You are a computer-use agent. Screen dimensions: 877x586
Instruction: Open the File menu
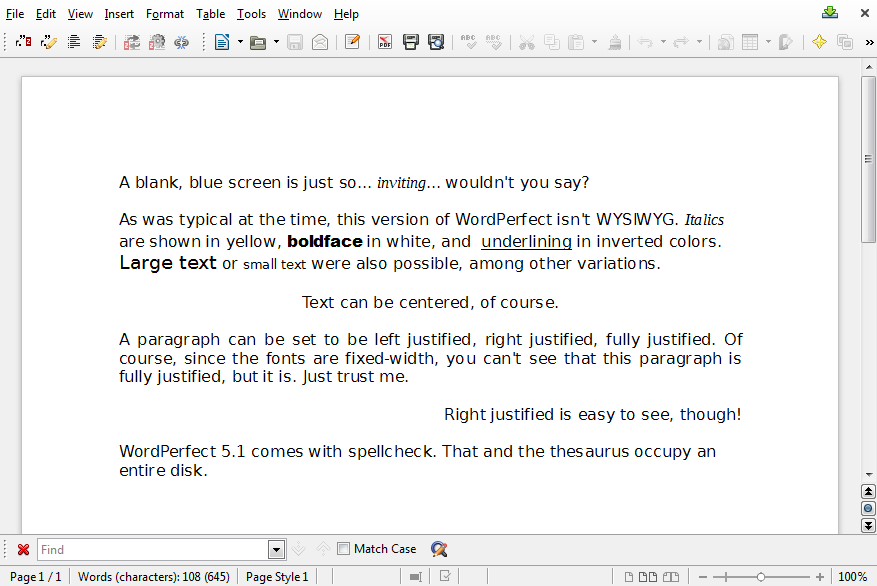click(15, 14)
